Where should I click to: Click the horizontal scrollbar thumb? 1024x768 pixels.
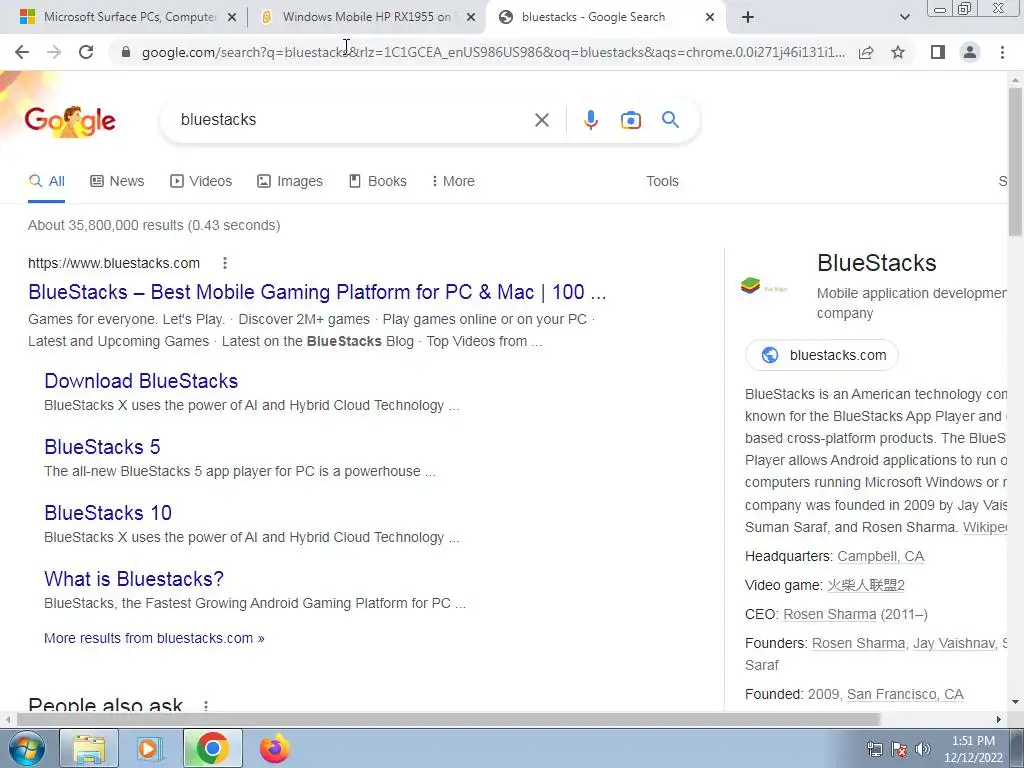click(448, 719)
